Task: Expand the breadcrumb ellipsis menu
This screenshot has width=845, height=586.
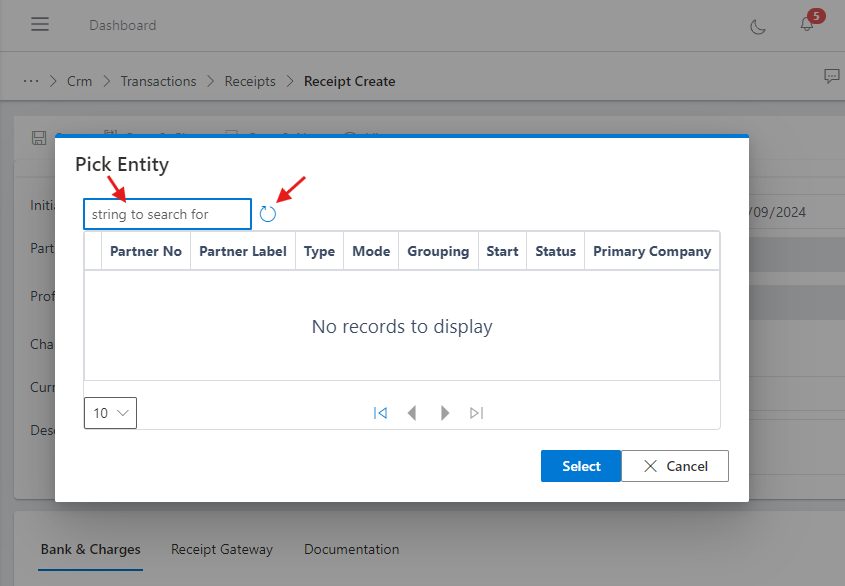Action: coord(31,81)
